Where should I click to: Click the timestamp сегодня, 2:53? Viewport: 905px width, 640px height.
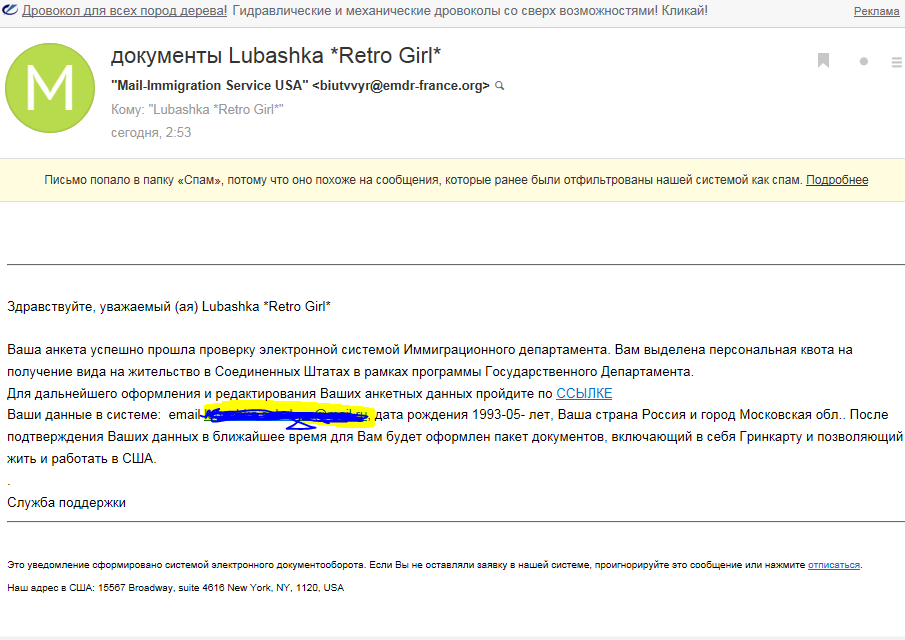[151, 132]
